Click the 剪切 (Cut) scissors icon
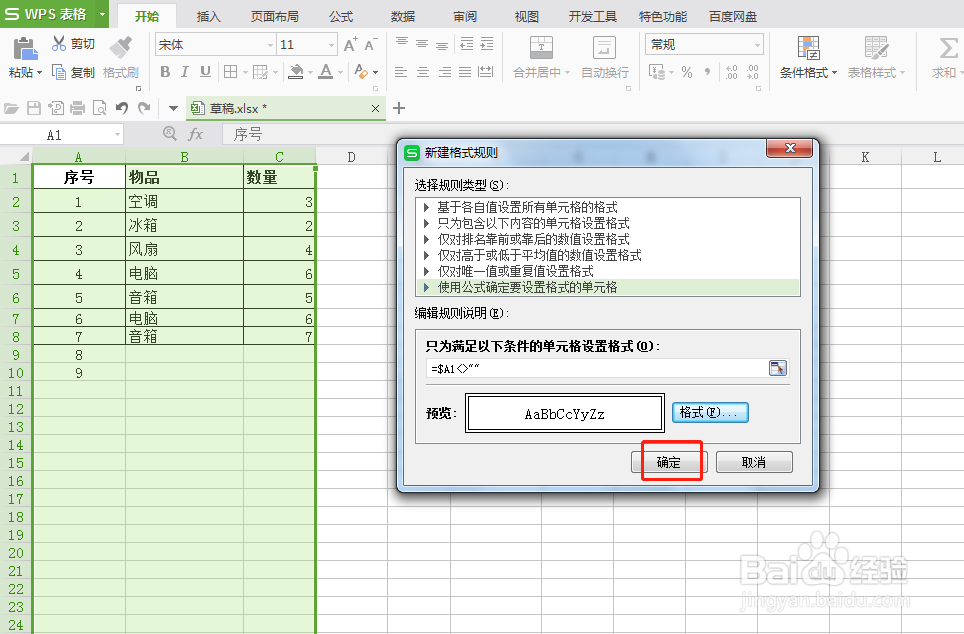 (x=58, y=43)
